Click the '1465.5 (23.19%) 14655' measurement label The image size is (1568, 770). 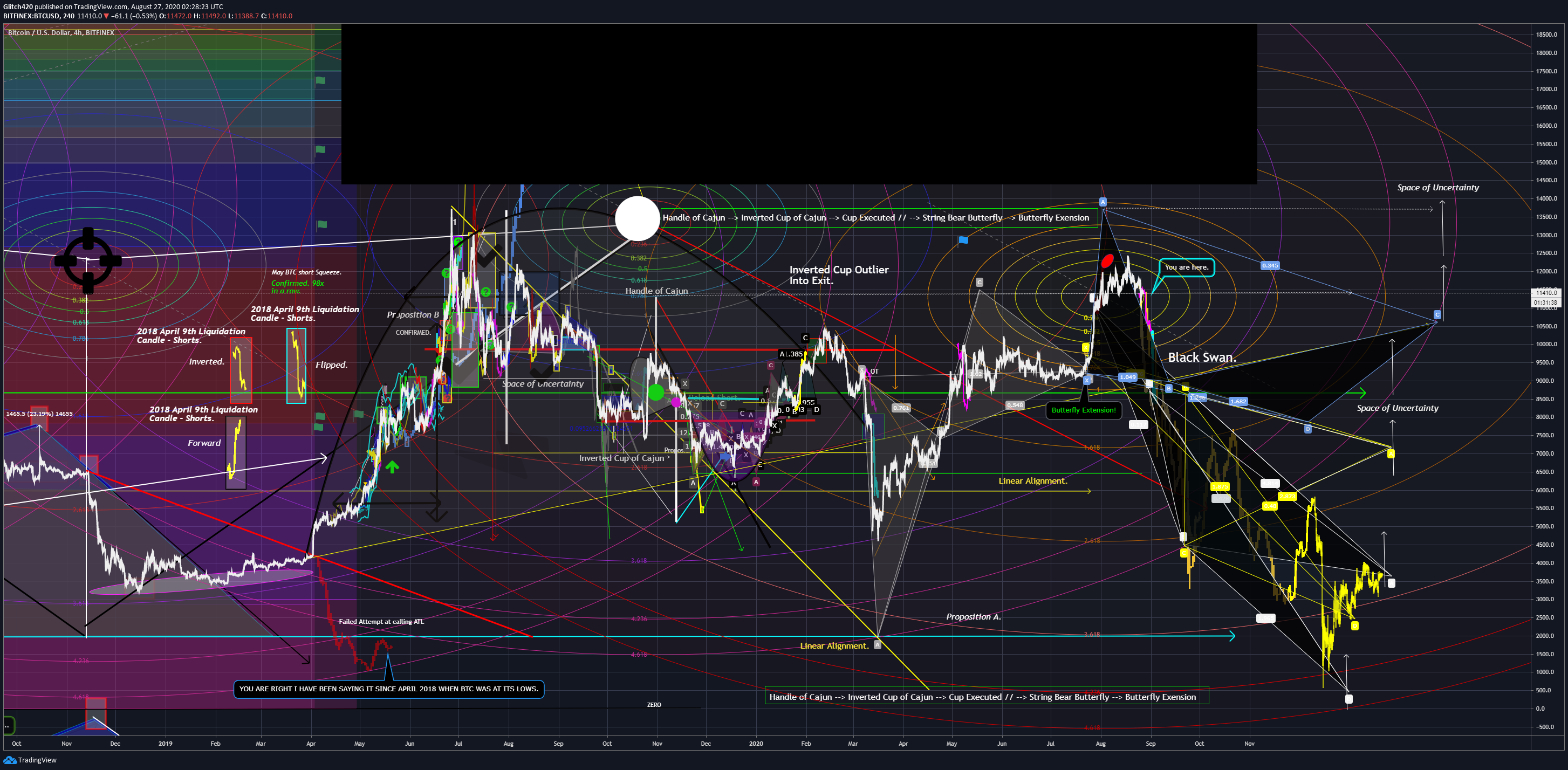(x=39, y=414)
